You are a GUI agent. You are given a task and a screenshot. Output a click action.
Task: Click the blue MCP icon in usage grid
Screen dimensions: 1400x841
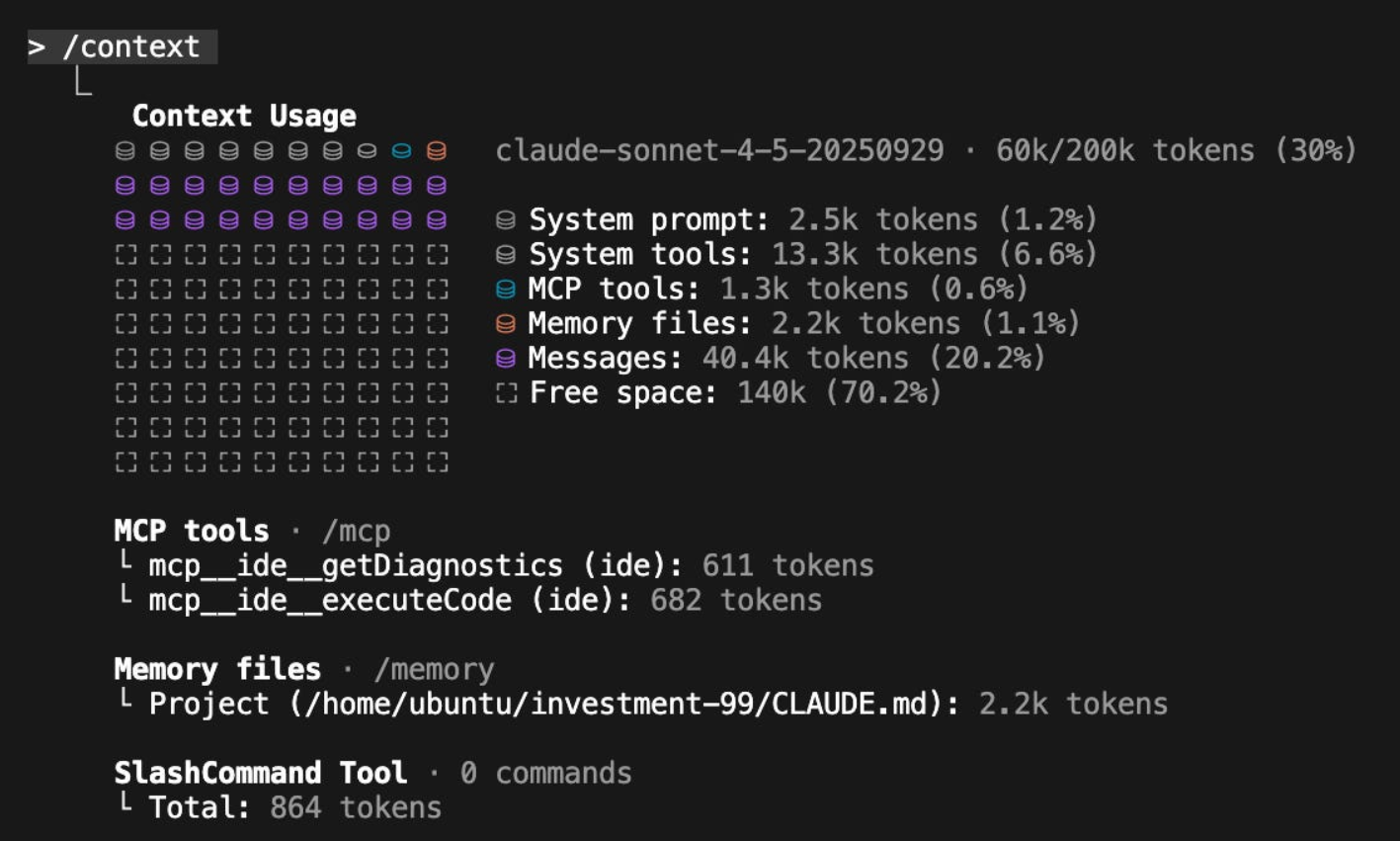401,151
